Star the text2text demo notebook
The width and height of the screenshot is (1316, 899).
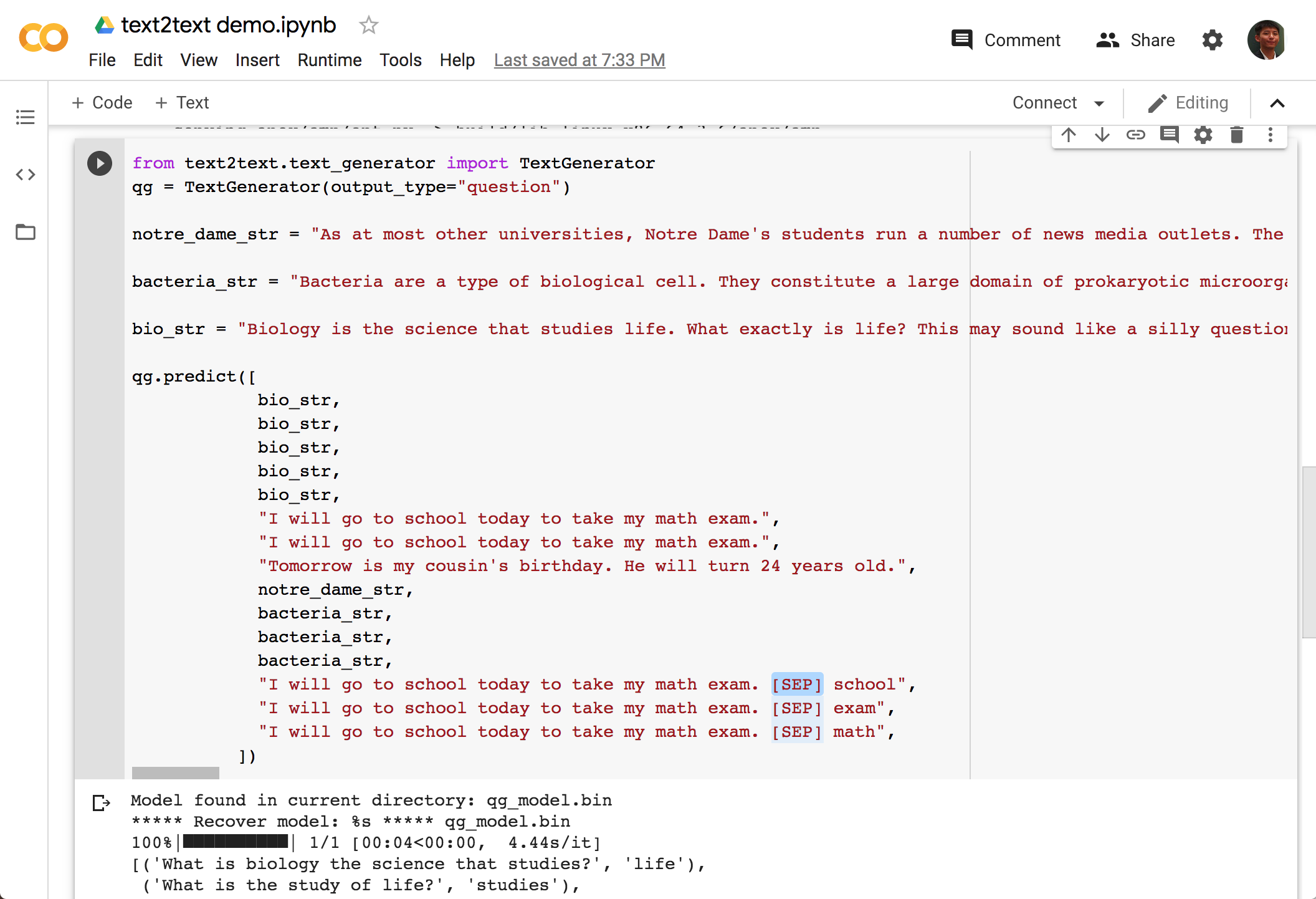368,26
